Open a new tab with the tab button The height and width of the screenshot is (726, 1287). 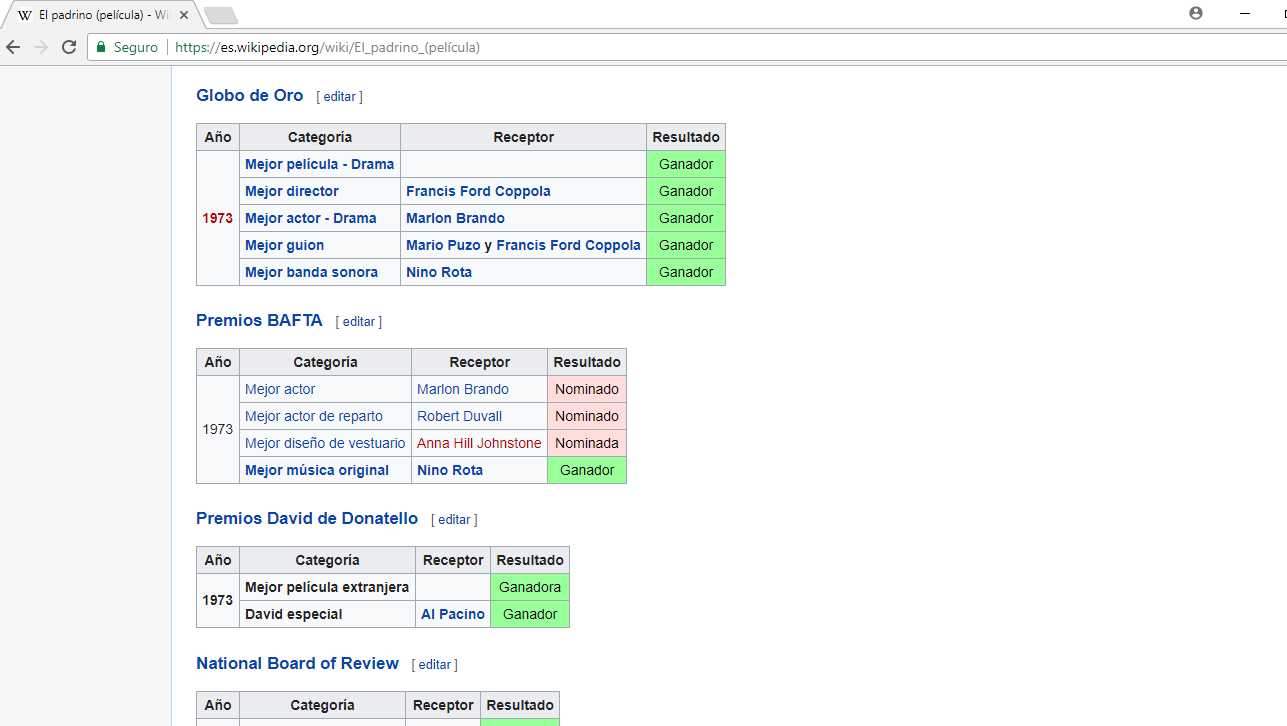coord(220,15)
